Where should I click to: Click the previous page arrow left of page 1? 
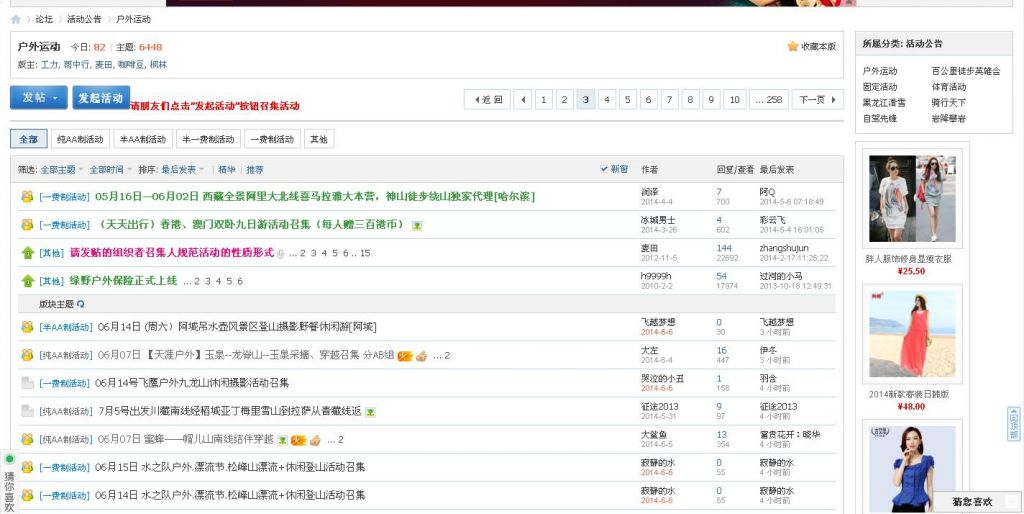click(x=522, y=99)
